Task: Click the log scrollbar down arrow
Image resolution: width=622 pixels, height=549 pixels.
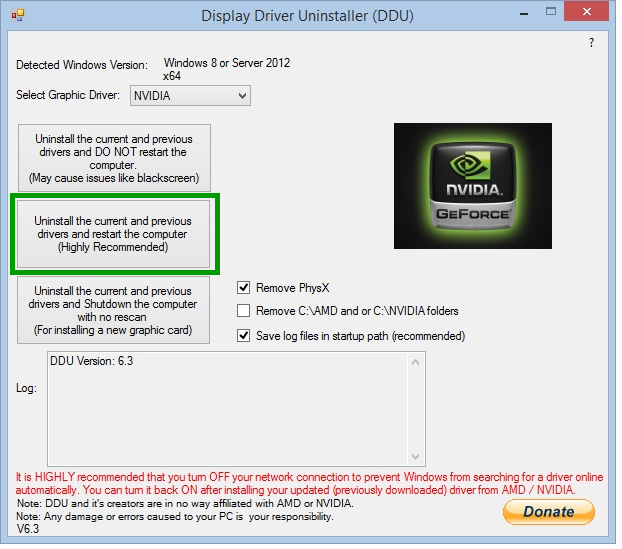Action: [x=415, y=457]
